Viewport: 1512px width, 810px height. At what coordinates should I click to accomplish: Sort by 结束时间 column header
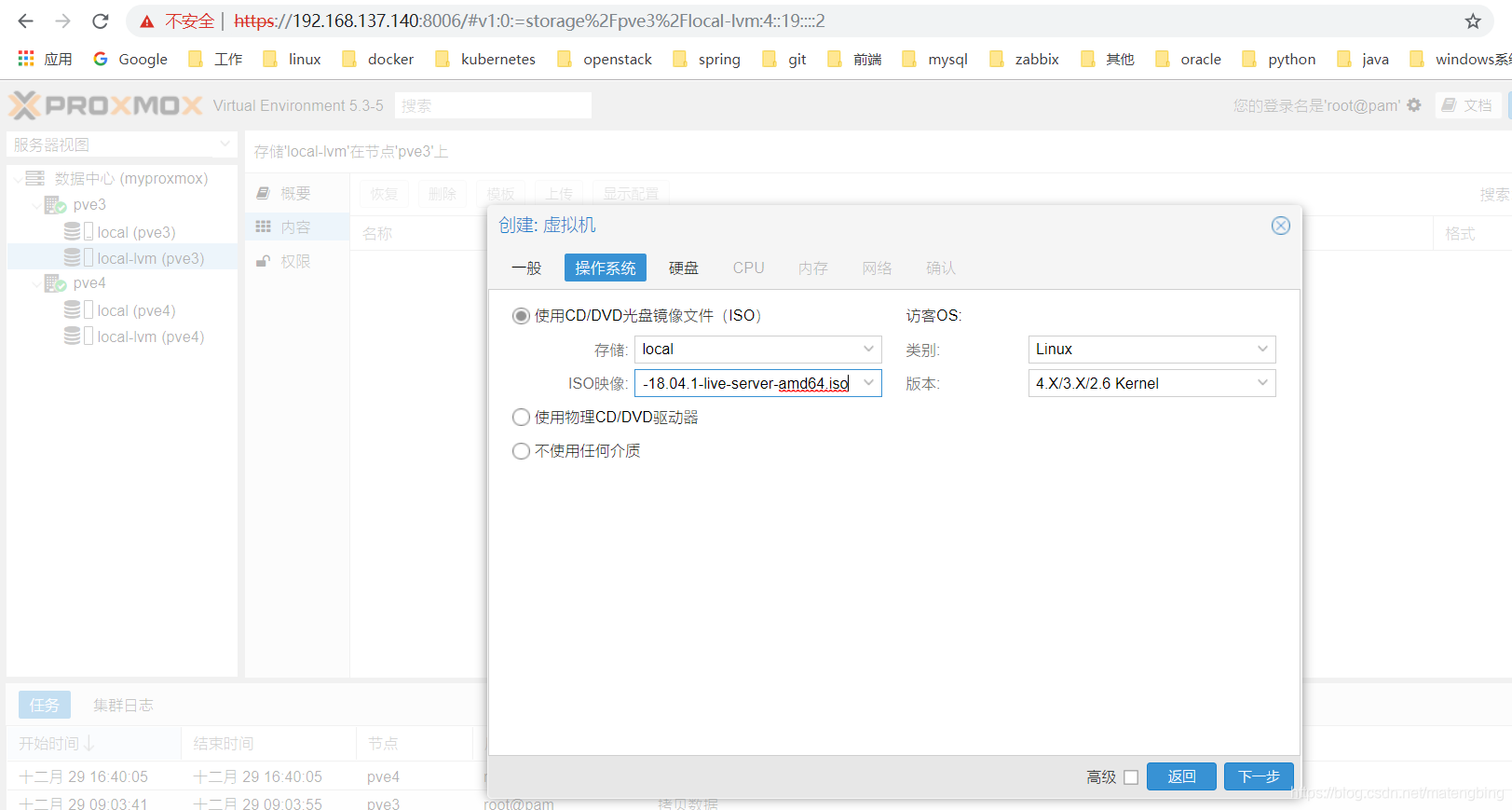(268, 743)
